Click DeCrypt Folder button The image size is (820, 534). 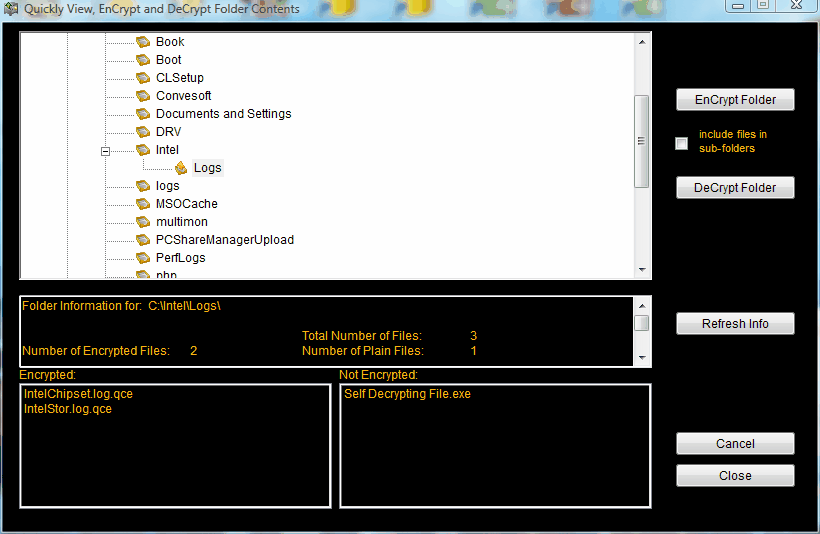[735, 187]
